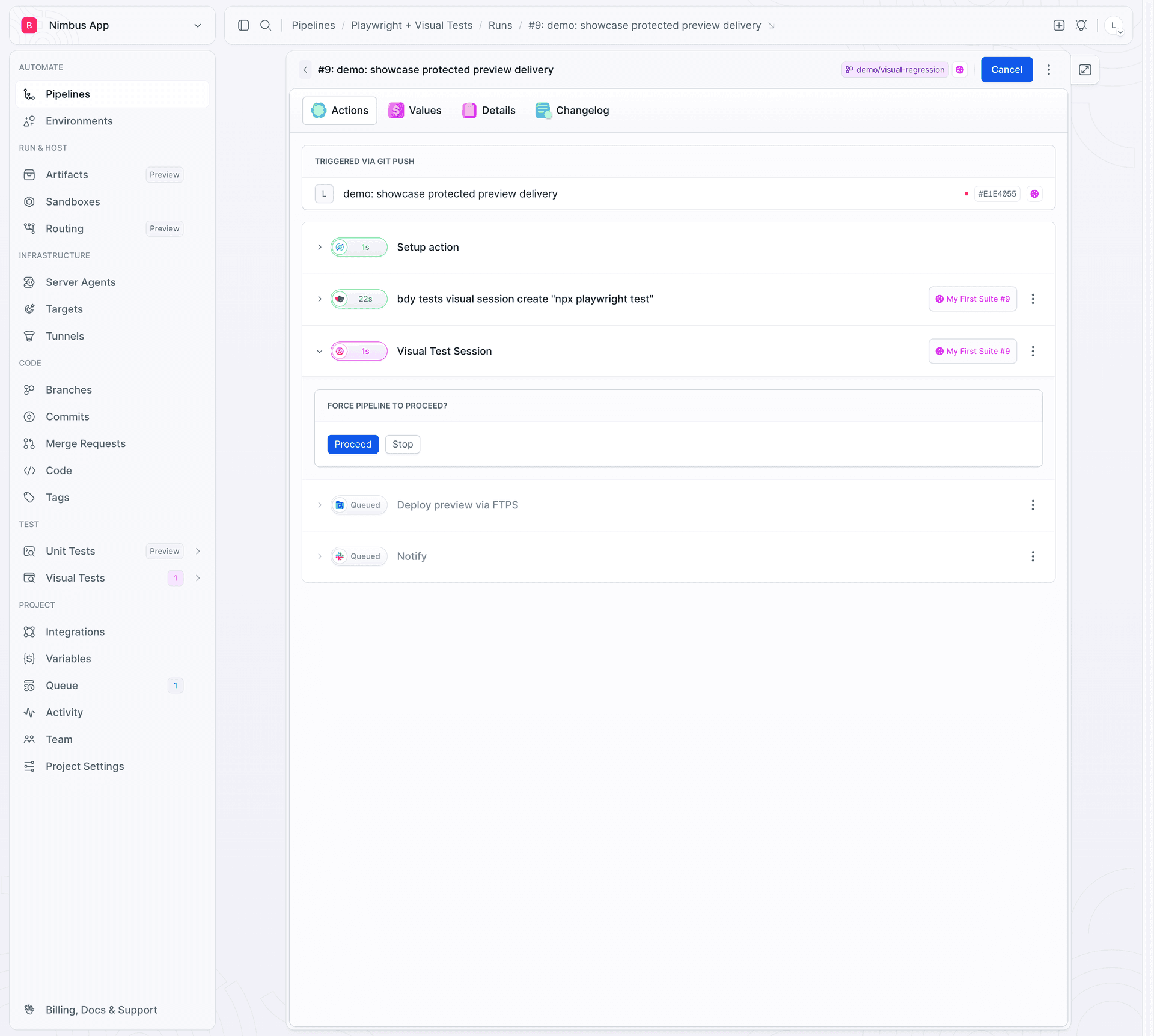Switch to Values tab
The height and width of the screenshot is (1036, 1154).
click(415, 111)
